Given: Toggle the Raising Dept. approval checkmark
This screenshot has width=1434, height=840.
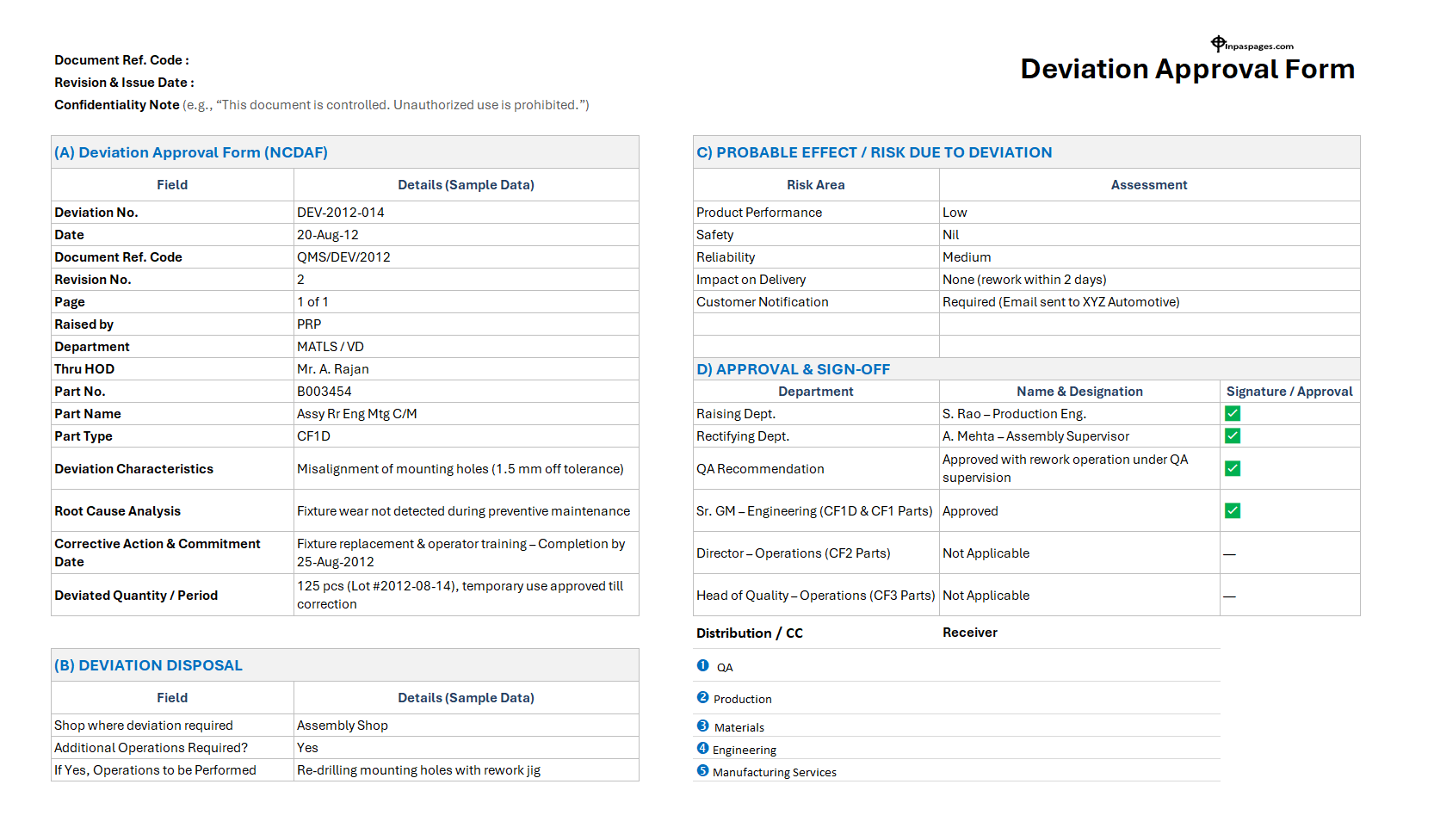Looking at the screenshot, I should 1232,413.
